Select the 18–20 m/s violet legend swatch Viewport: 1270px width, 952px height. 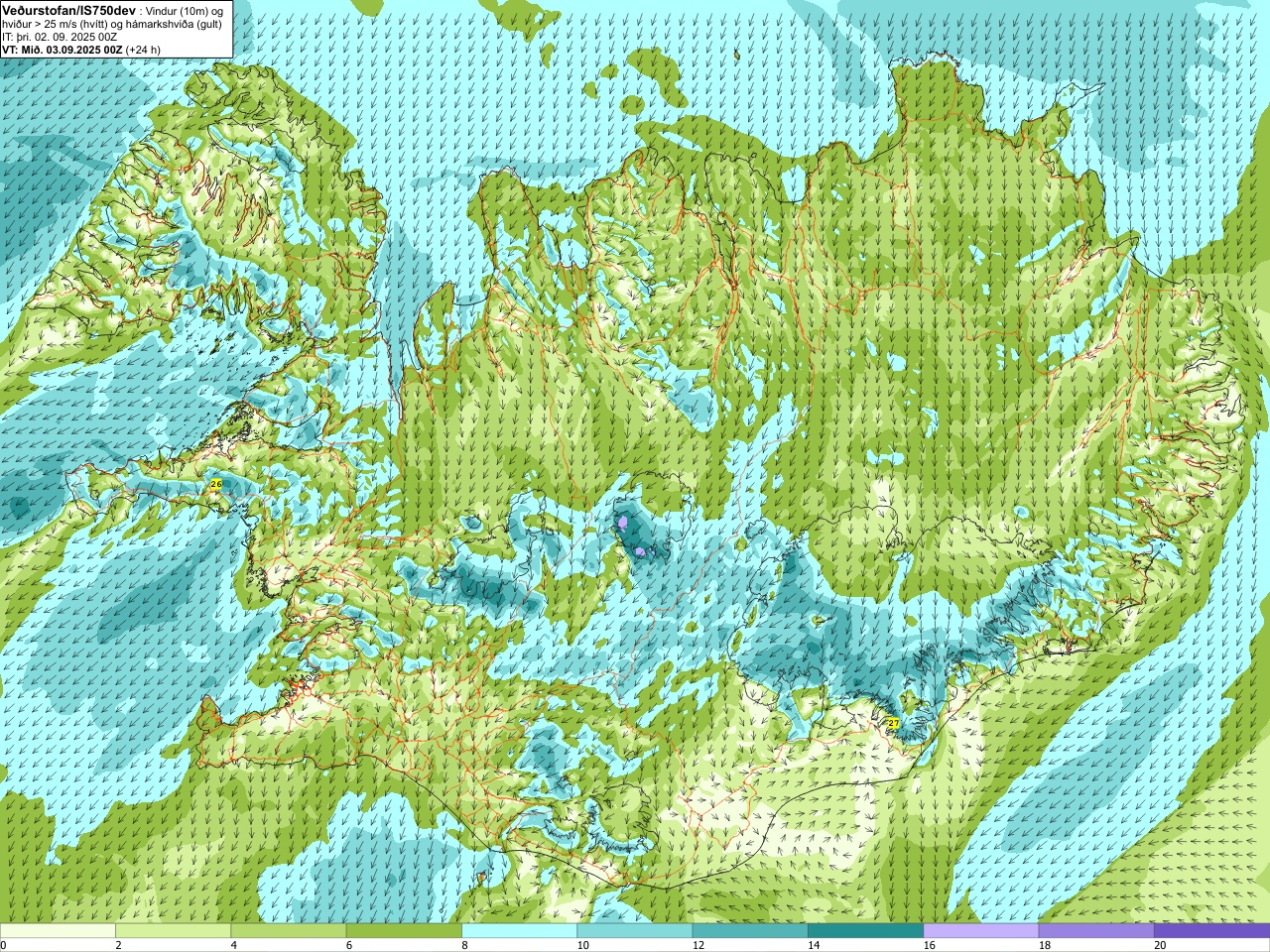point(1096,931)
